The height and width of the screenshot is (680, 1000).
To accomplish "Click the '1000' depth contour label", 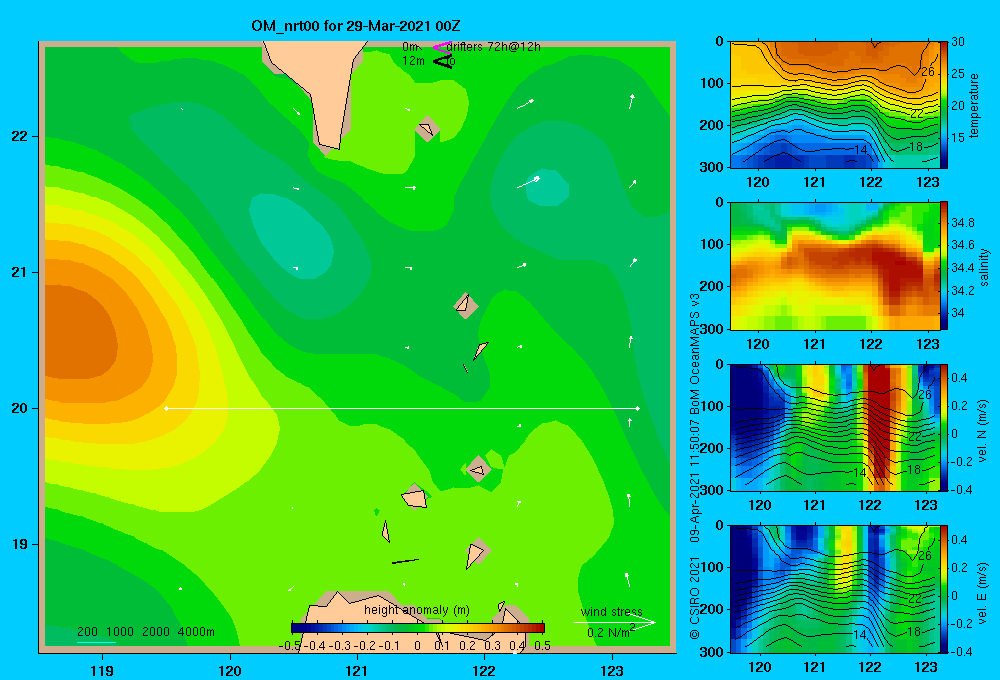I will (120, 632).
